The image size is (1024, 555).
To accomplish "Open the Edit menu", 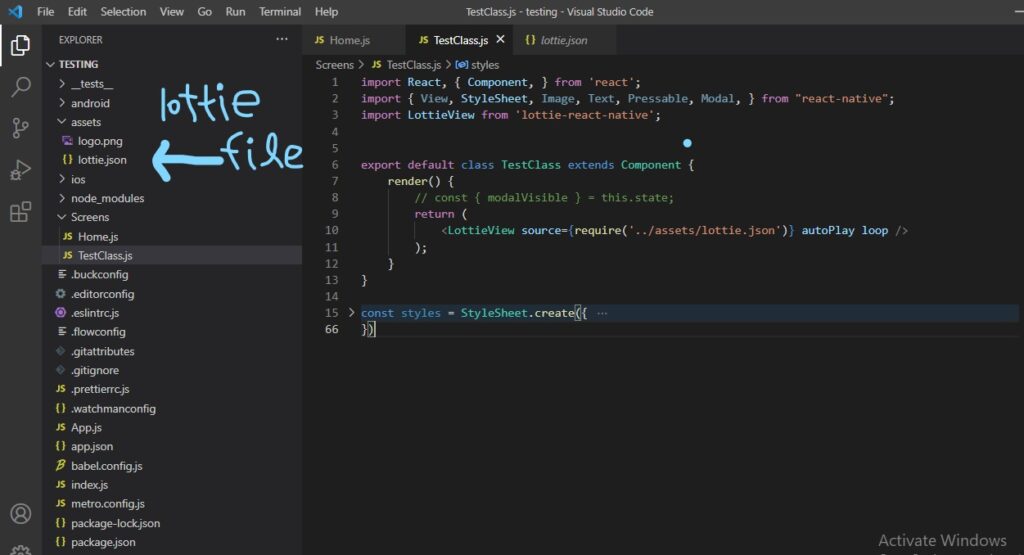I will [x=76, y=12].
